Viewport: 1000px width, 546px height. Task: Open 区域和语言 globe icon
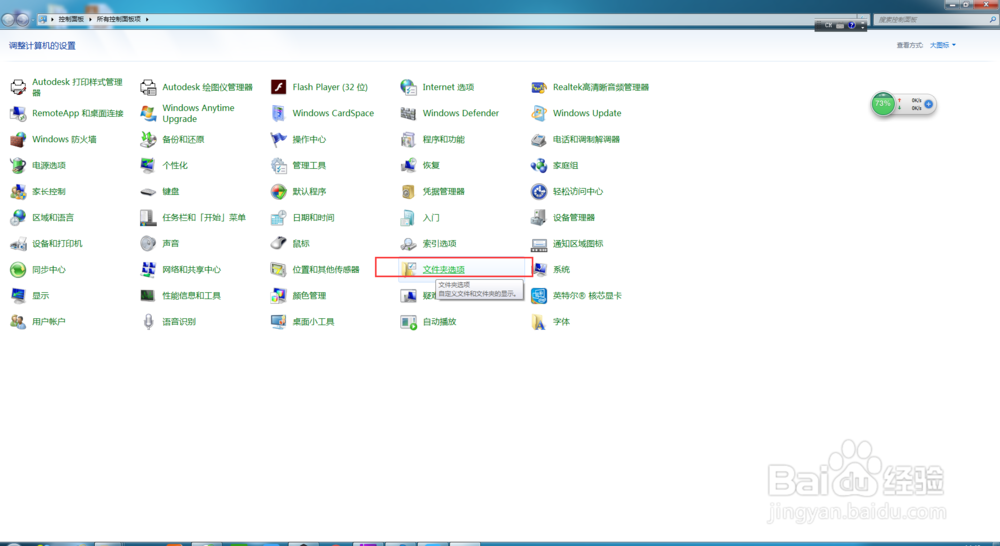pyautogui.click(x=18, y=218)
